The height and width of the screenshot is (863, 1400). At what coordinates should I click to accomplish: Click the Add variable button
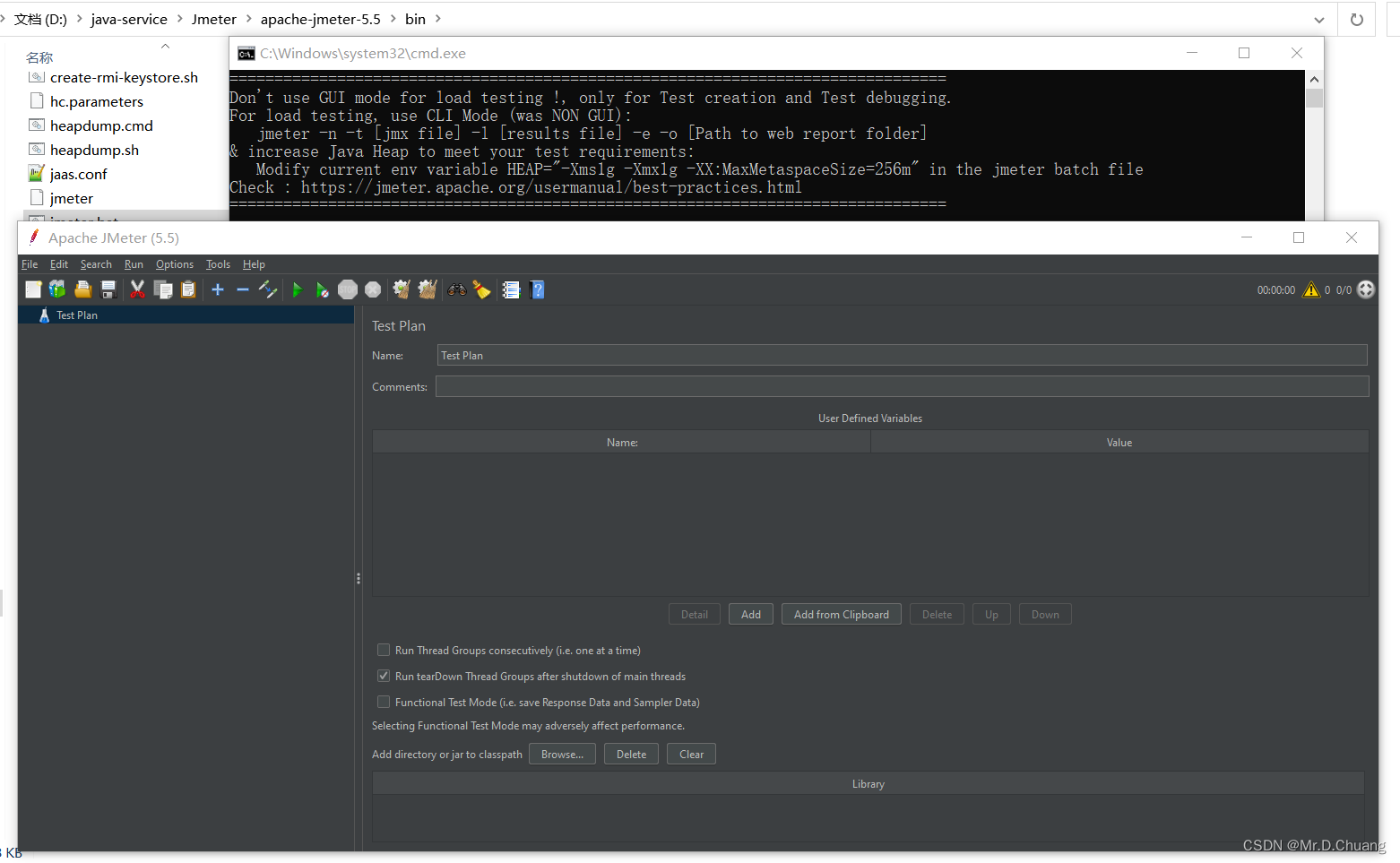click(x=751, y=615)
